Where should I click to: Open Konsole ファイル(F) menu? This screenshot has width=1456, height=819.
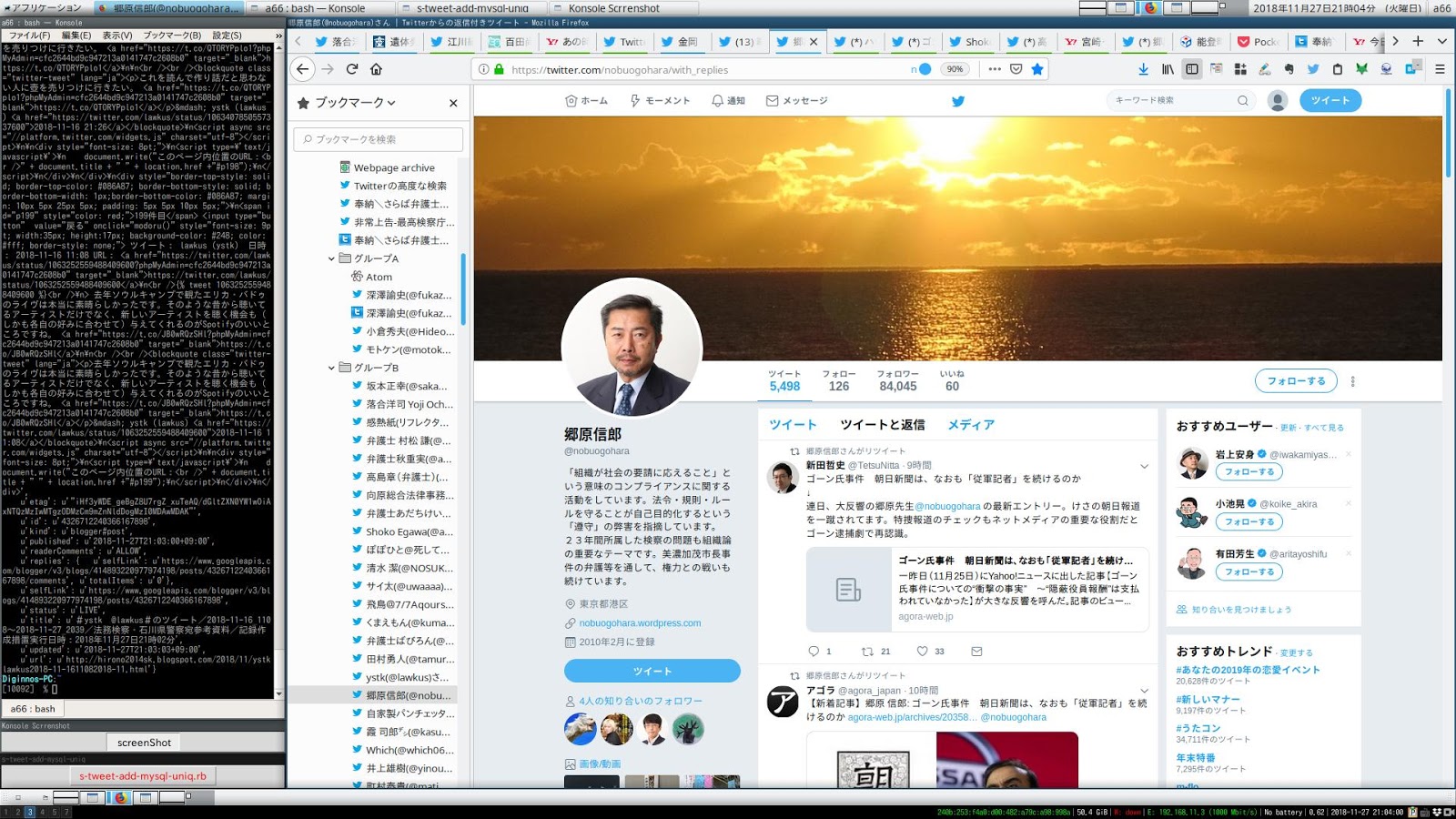(29, 35)
